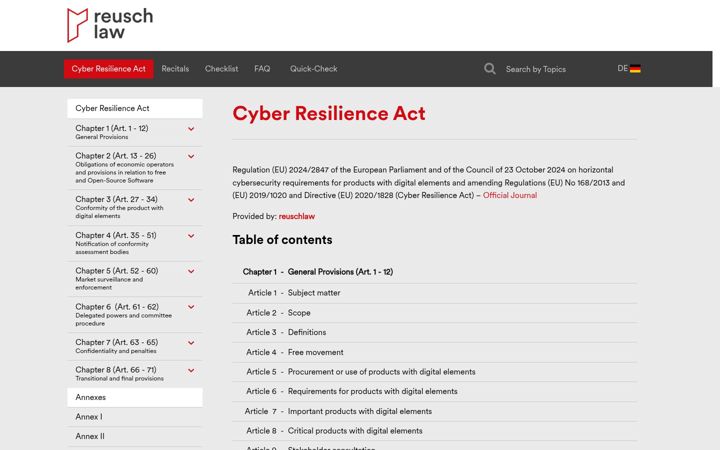Viewport: 720px width, 450px height.
Task: Select Cyber Resilience Act sidebar heading
Action: click(135, 108)
